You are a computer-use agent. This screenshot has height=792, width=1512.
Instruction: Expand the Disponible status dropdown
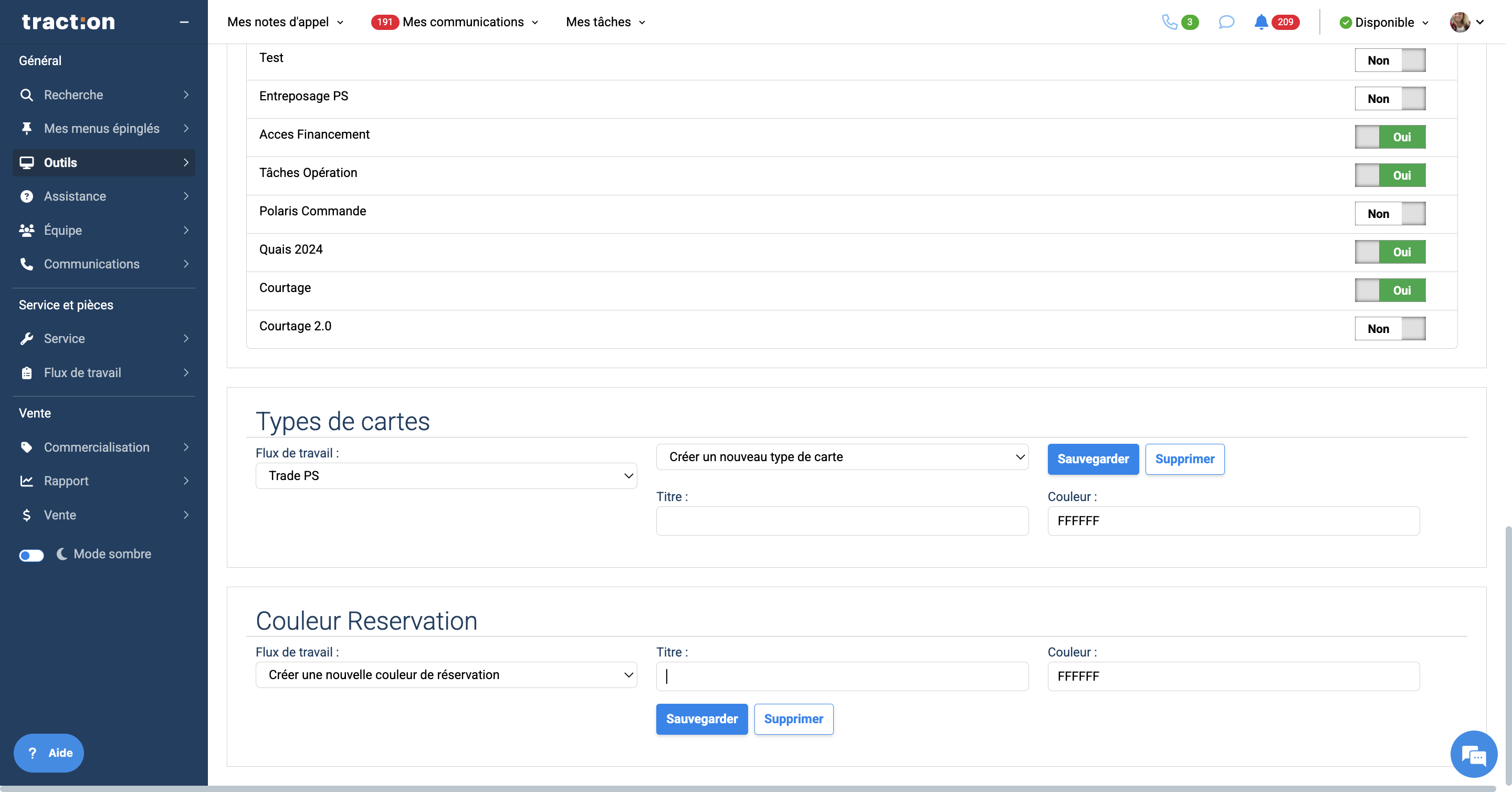(x=1384, y=22)
